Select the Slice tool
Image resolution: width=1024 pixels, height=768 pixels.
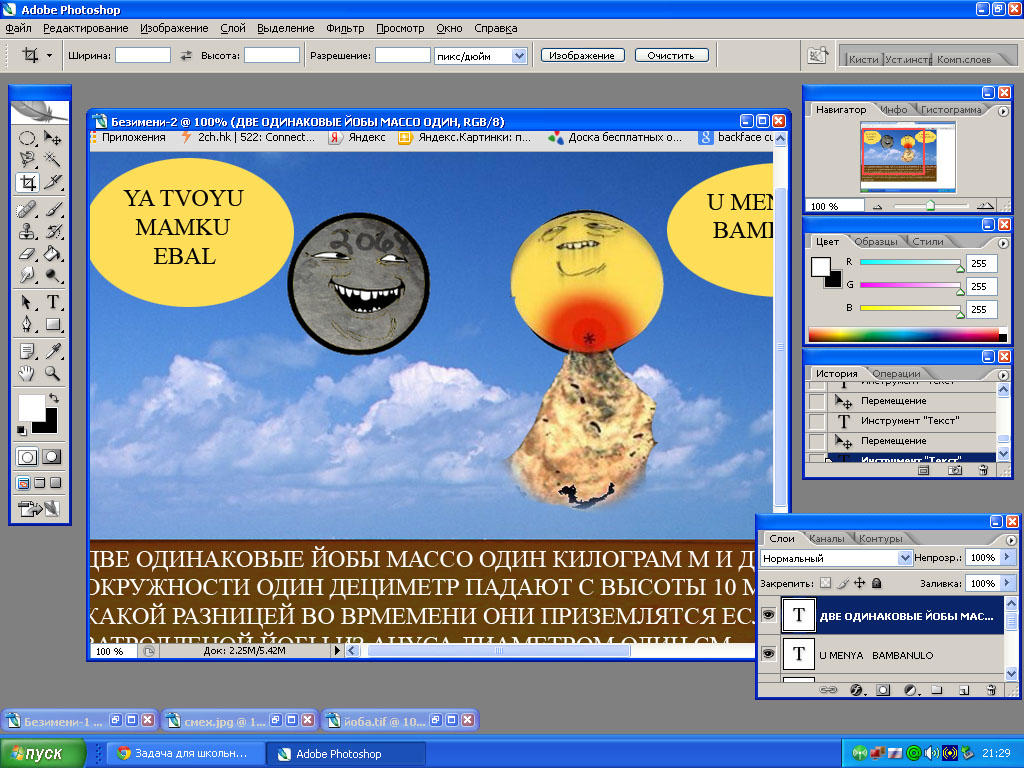tap(52, 182)
